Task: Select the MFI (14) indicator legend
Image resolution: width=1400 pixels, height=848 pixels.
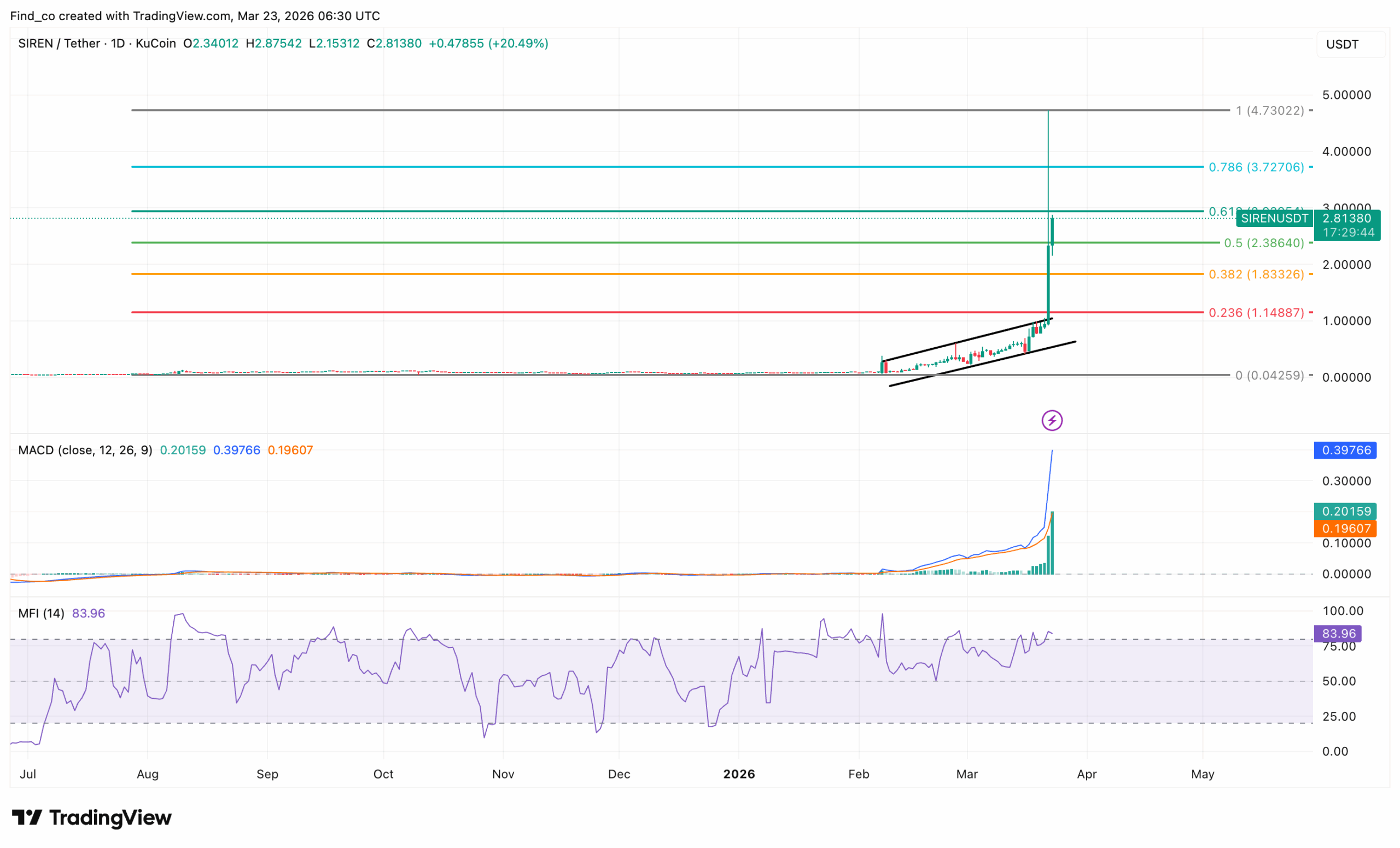Action: click(x=41, y=613)
